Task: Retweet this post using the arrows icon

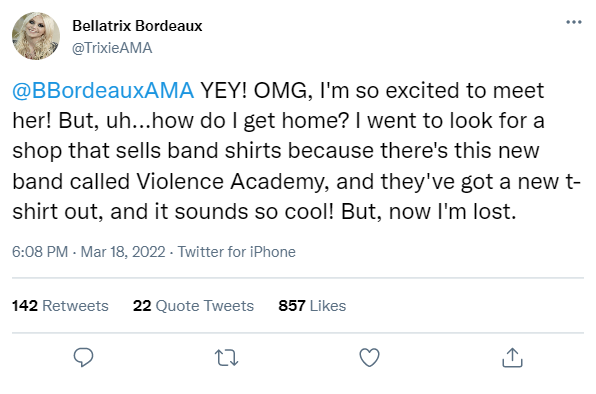Action: pyautogui.click(x=227, y=358)
